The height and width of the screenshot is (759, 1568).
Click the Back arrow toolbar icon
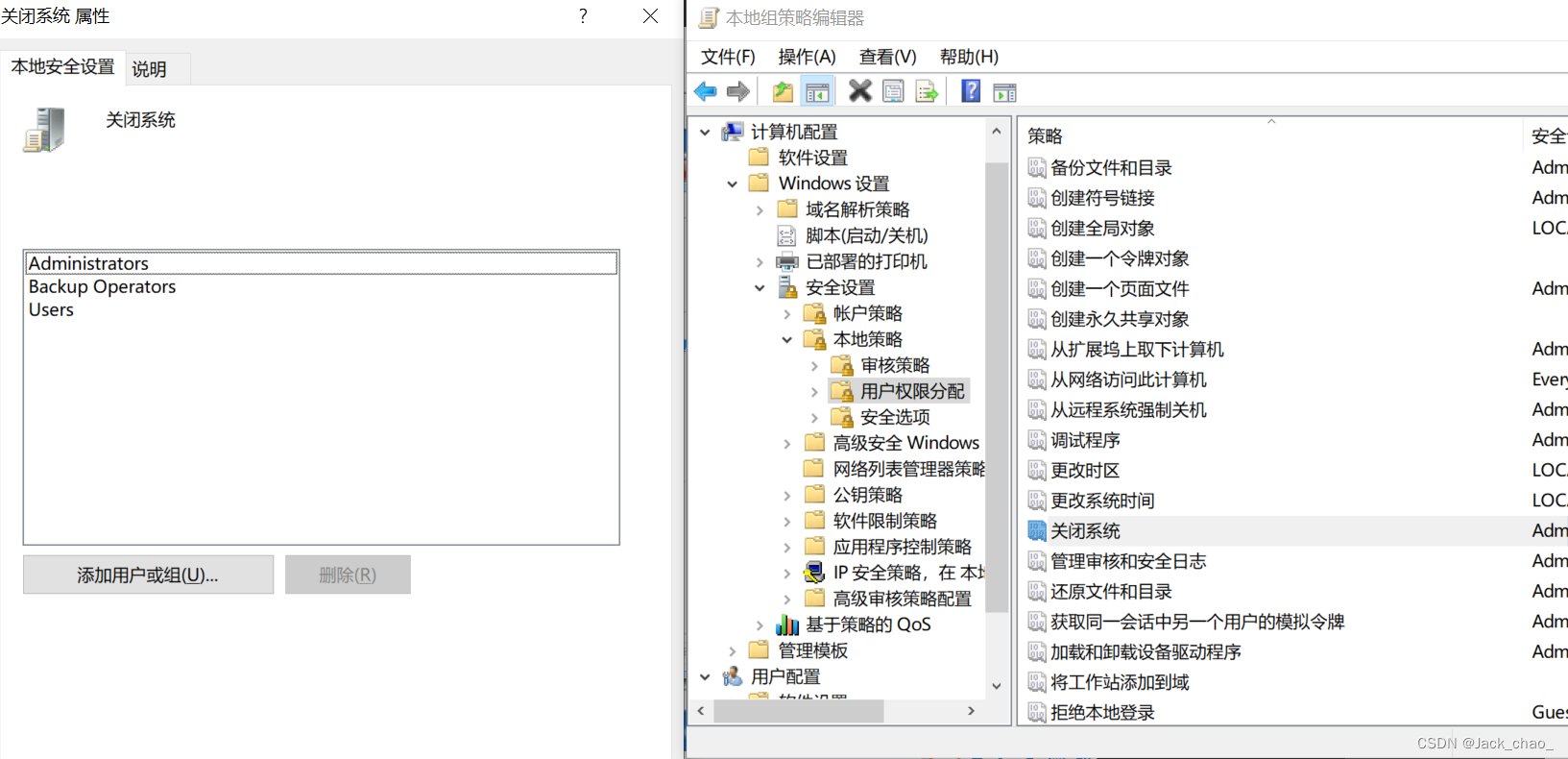pos(706,92)
